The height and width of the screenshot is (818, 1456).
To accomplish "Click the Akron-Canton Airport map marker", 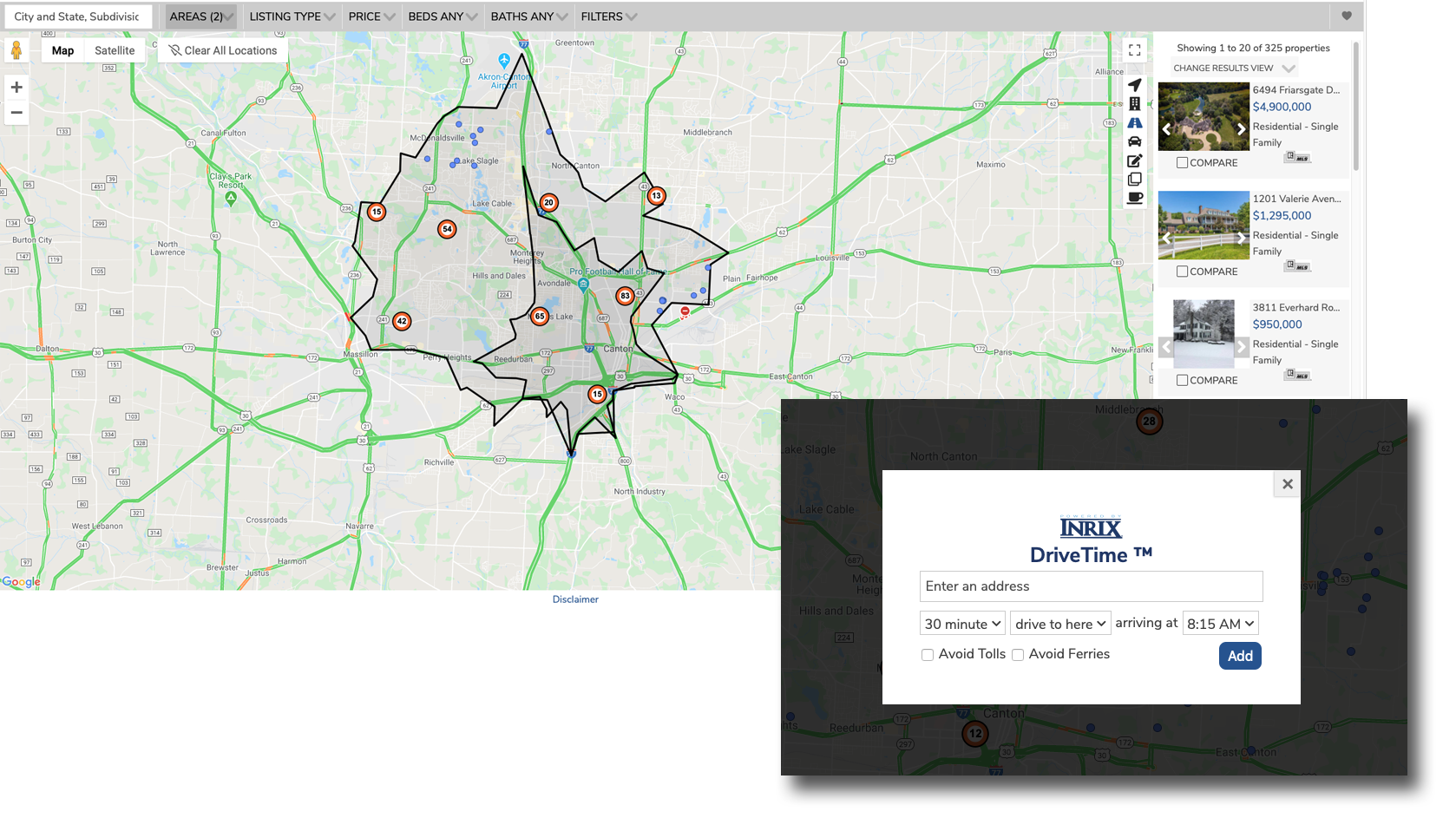I will point(504,61).
